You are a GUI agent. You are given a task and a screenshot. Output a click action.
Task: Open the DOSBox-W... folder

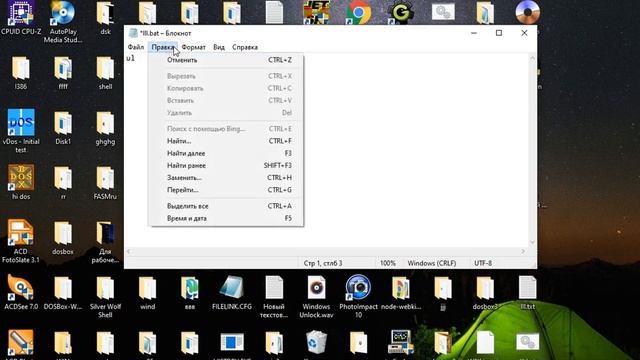pyautogui.click(x=63, y=293)
